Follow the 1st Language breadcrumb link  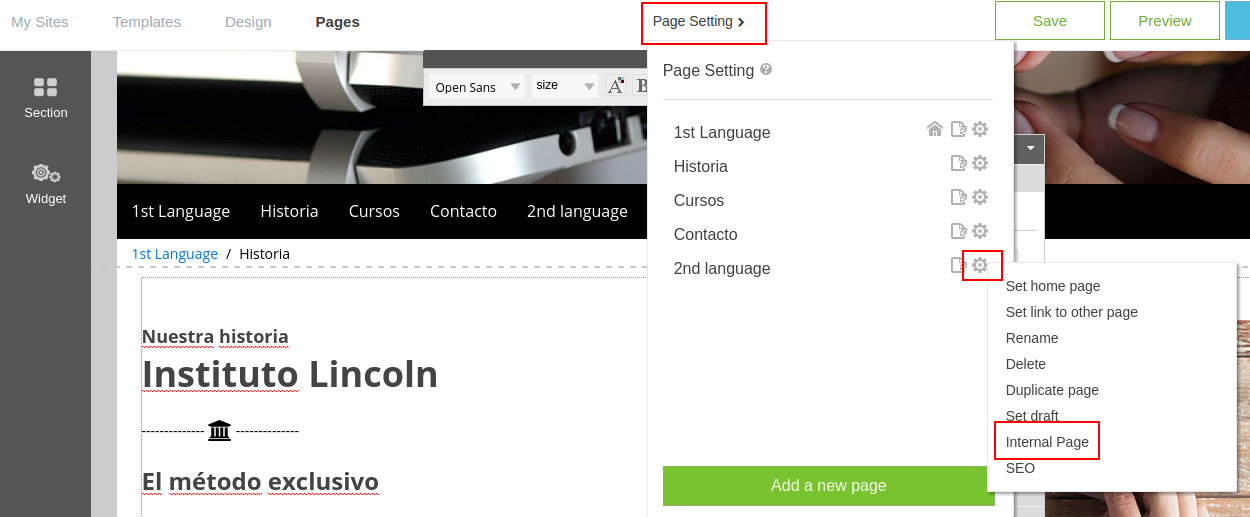(x=175, y=254)
